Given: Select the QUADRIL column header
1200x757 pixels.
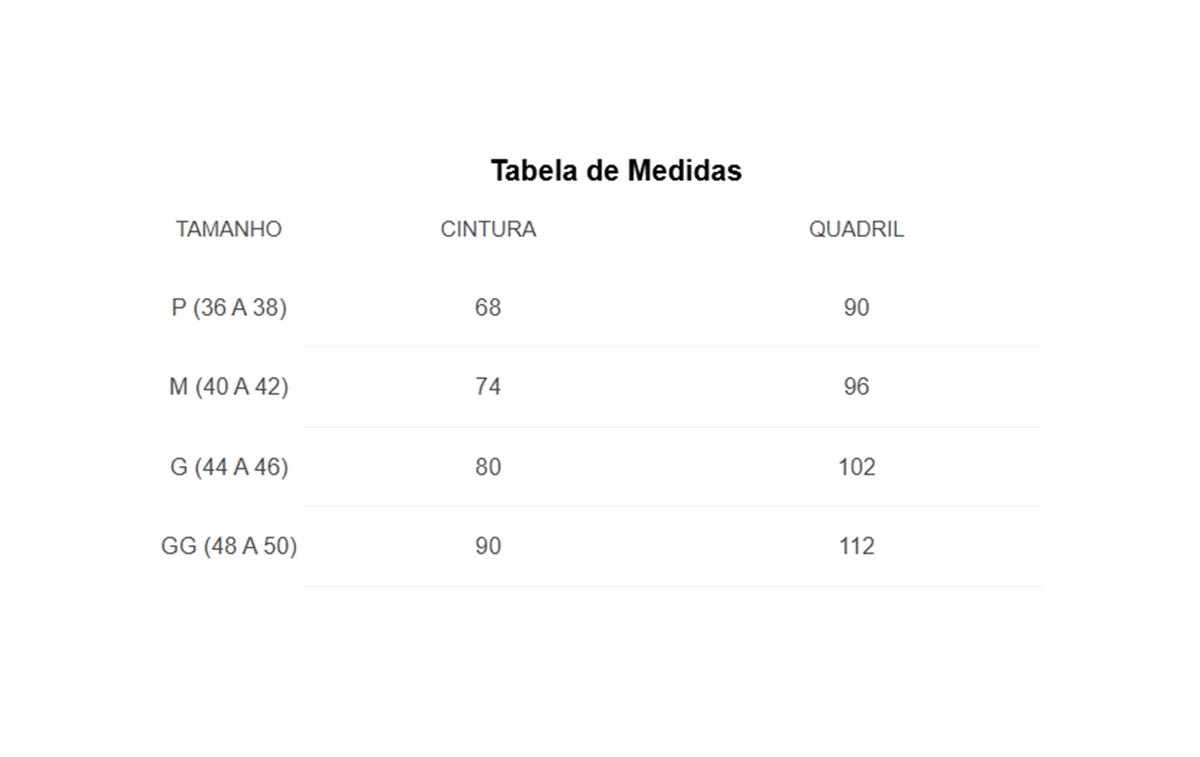Looking at the screenshot, I should [x=856, y=229].
